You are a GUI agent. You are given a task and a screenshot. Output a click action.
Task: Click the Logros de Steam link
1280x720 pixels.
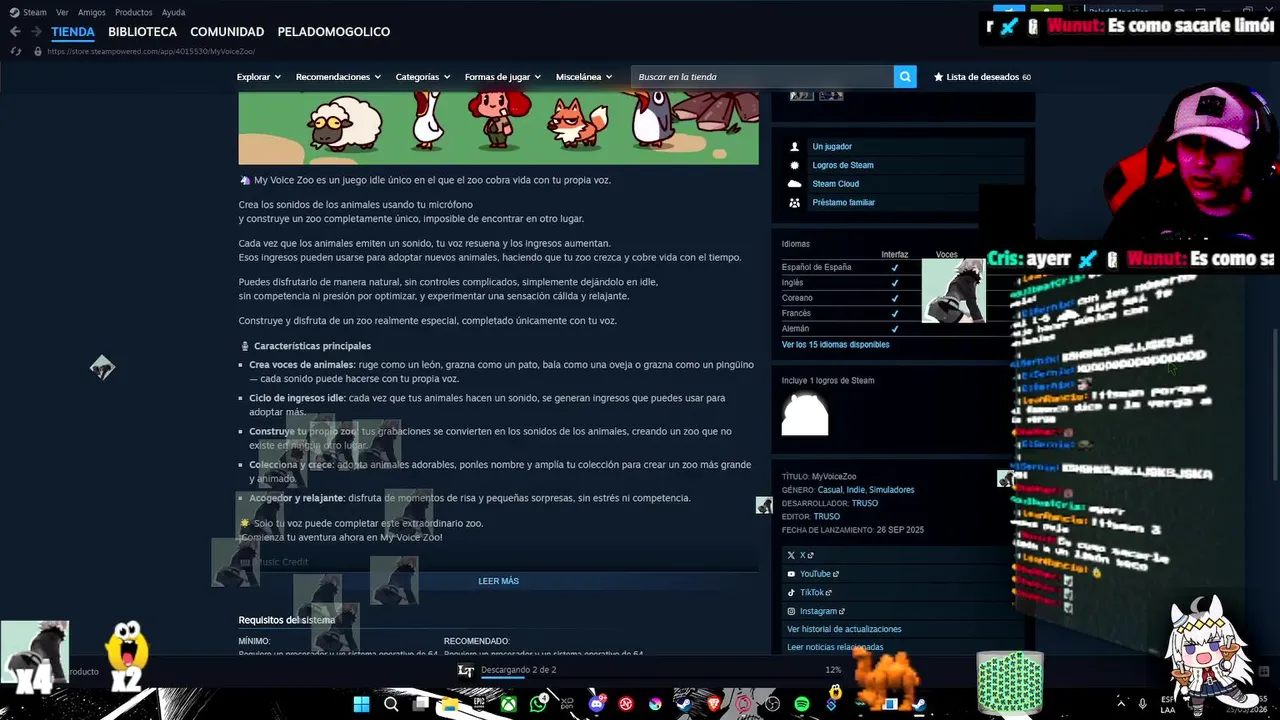(843, 165)
